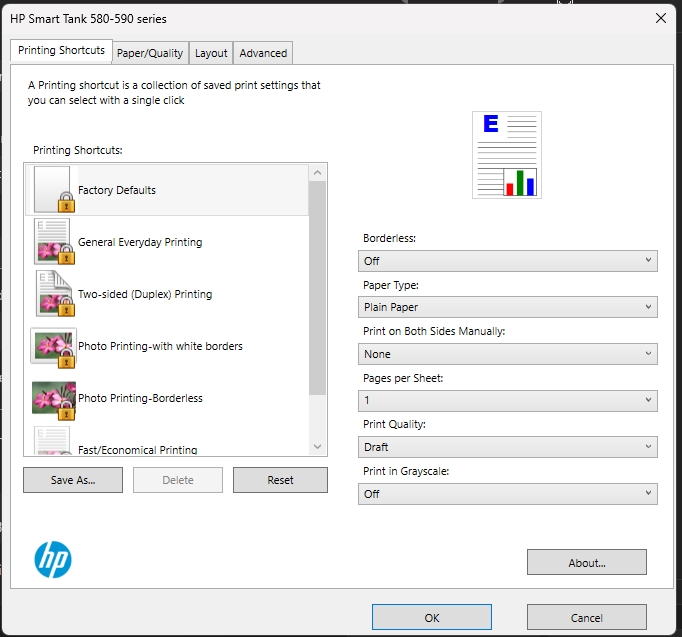This screenshot has height=637, width=682.
Task: Click the Save As... button
Action: 73,480
